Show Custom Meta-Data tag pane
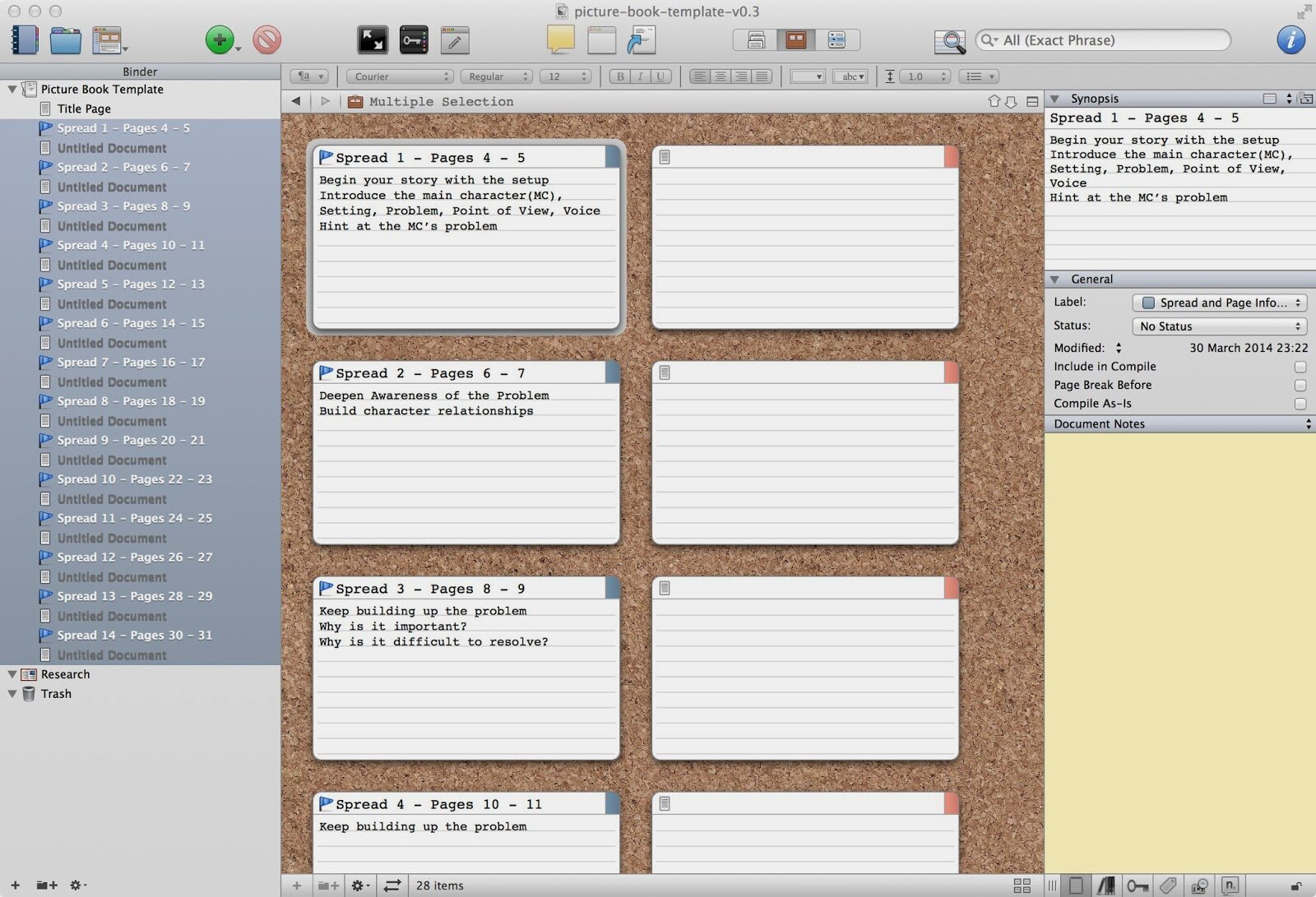This screenshot has height=897, width=1316. point(1169,885)
